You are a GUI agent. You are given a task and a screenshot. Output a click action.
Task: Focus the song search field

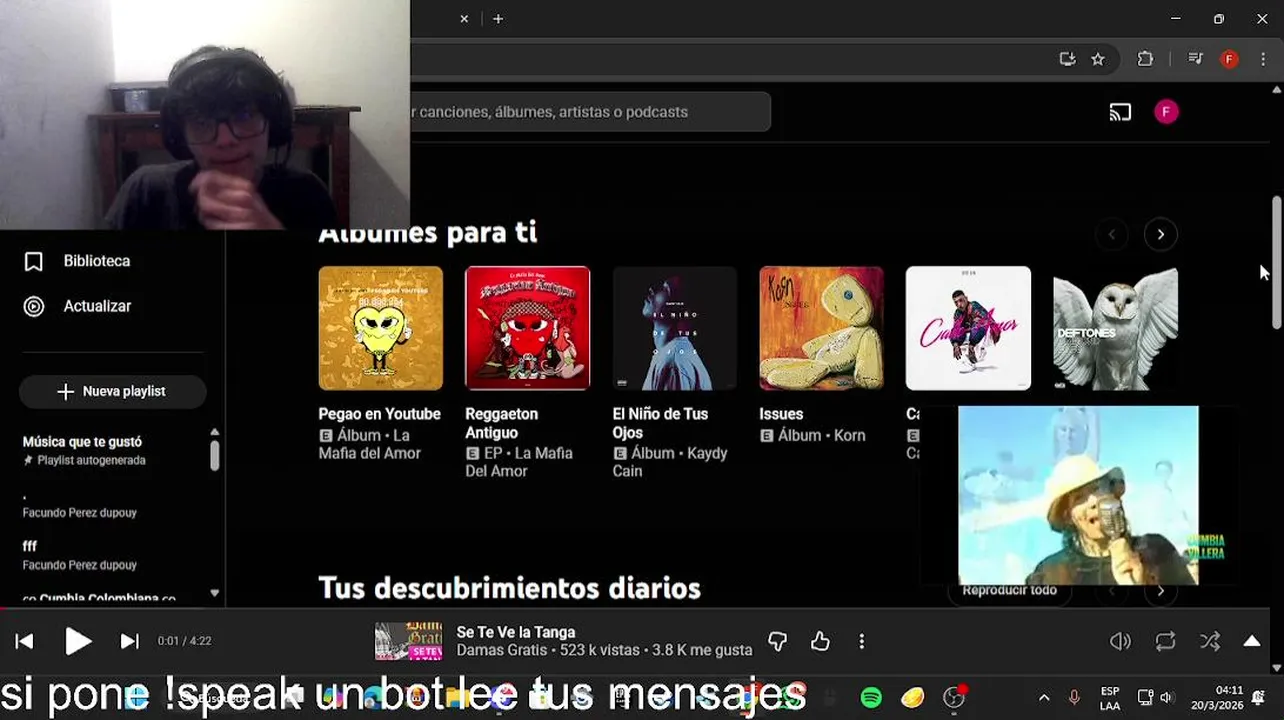tap(590, 112)
